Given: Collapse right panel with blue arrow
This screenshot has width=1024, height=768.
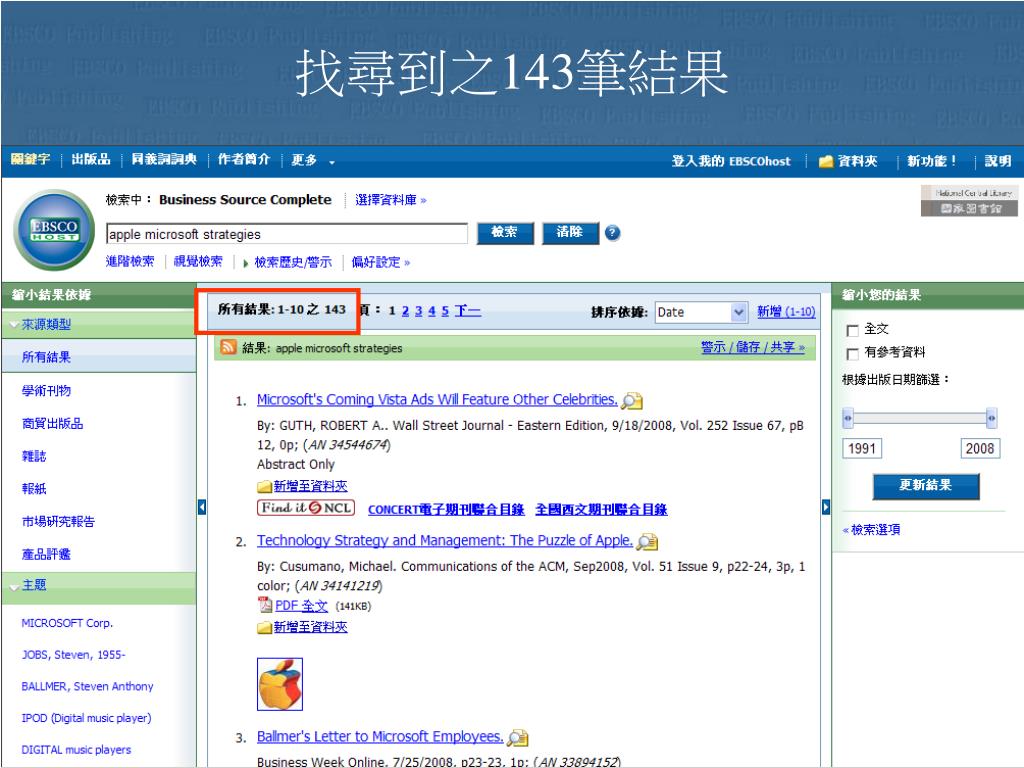Looking at the screenshot, I should (x=825, y=507).
